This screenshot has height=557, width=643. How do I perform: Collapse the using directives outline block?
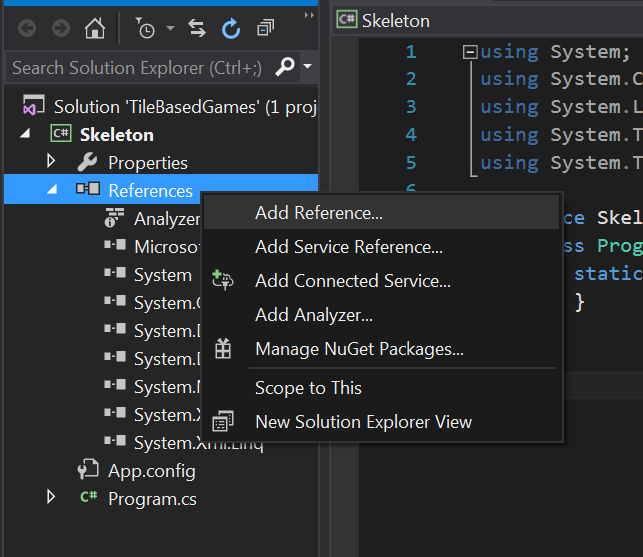(x=470, y=52)
